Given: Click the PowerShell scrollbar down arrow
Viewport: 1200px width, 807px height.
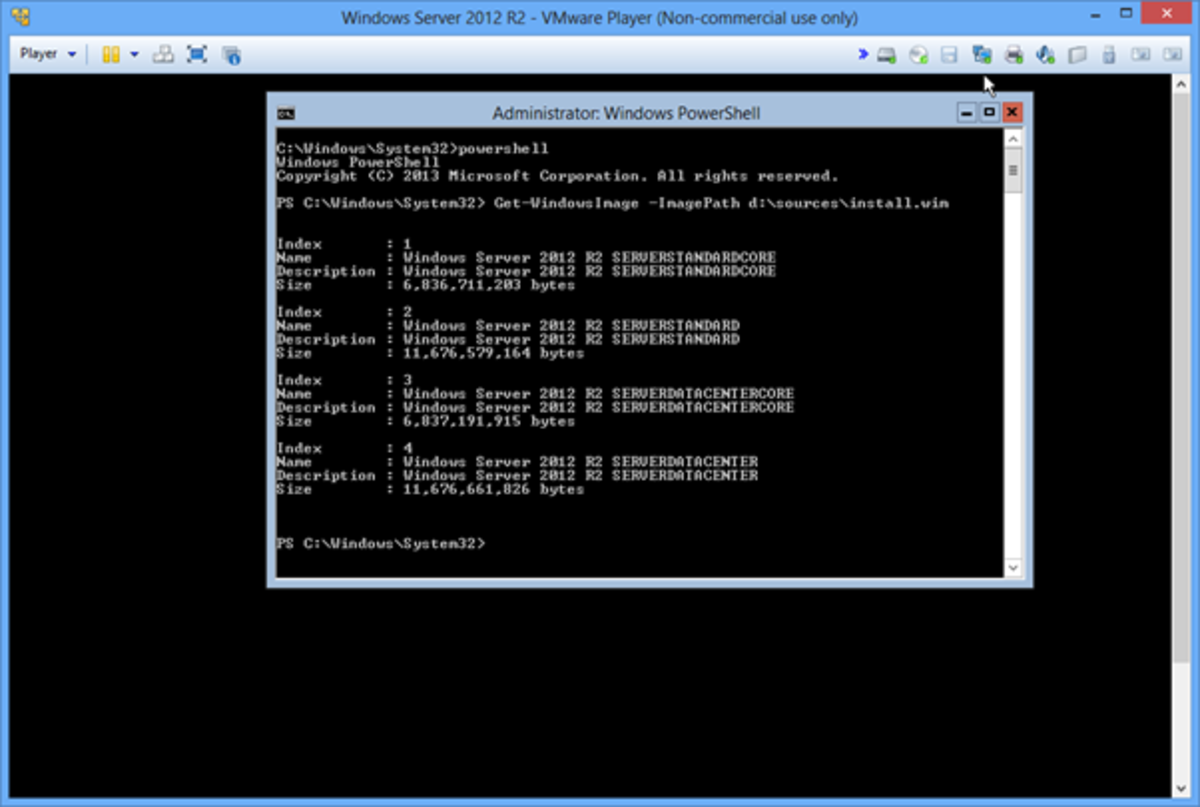Looking at the screenshot, I should point(1014,567).
